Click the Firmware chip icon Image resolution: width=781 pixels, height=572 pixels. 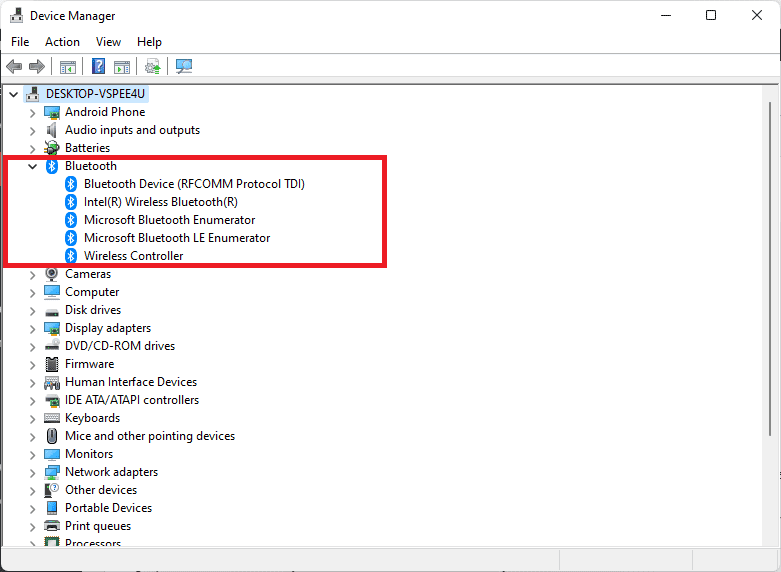pos(52,364)
